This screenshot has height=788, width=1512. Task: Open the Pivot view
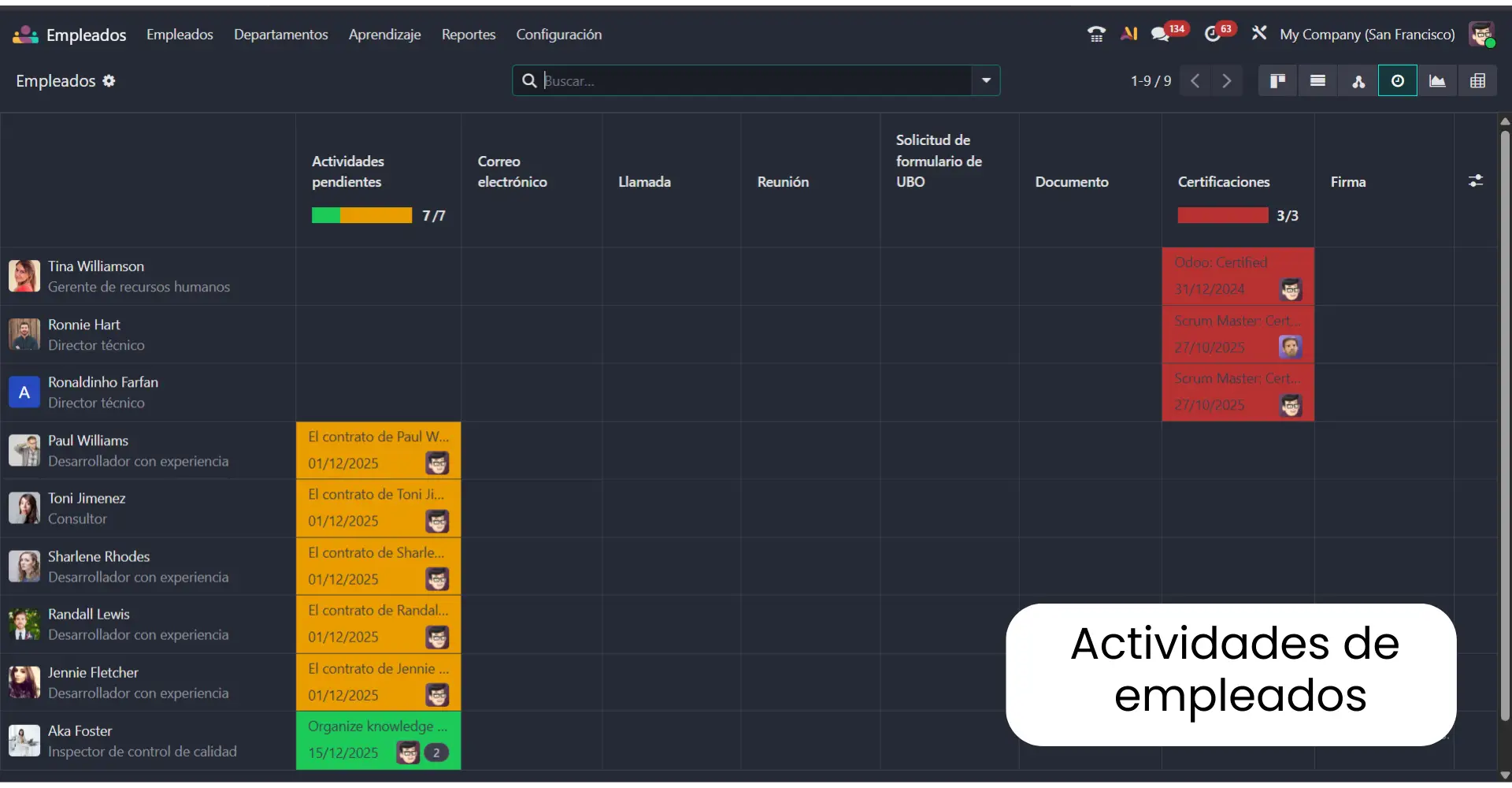pyautogui.click(x=1479, y=80)
